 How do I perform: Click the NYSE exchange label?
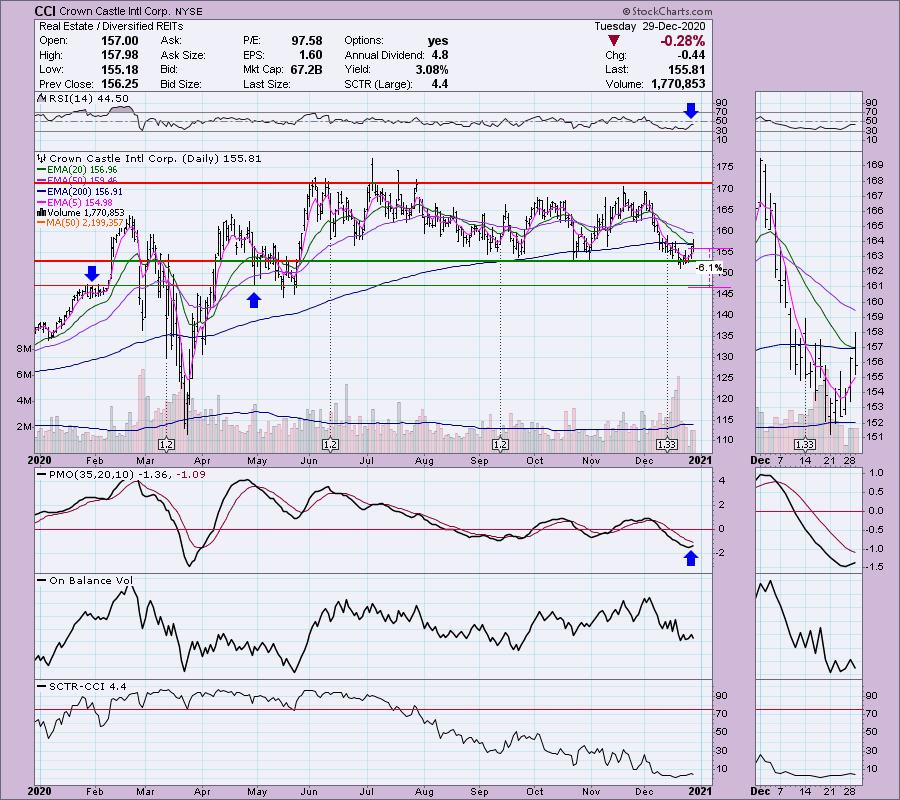point(188,11)
